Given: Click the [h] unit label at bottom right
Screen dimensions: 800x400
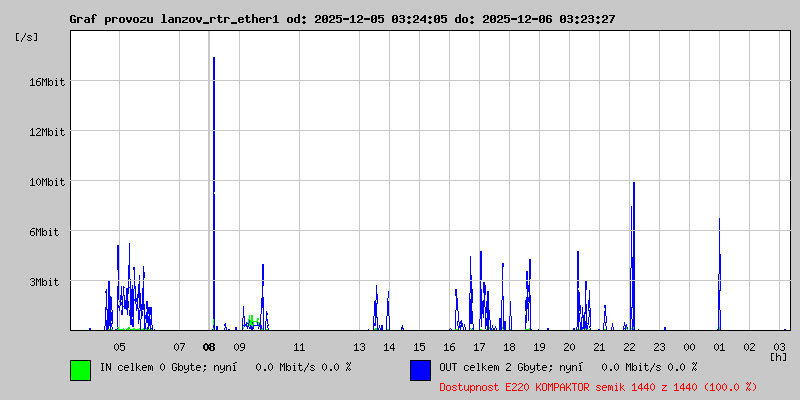Looking at the screenshot, I should tap(777, 357).
